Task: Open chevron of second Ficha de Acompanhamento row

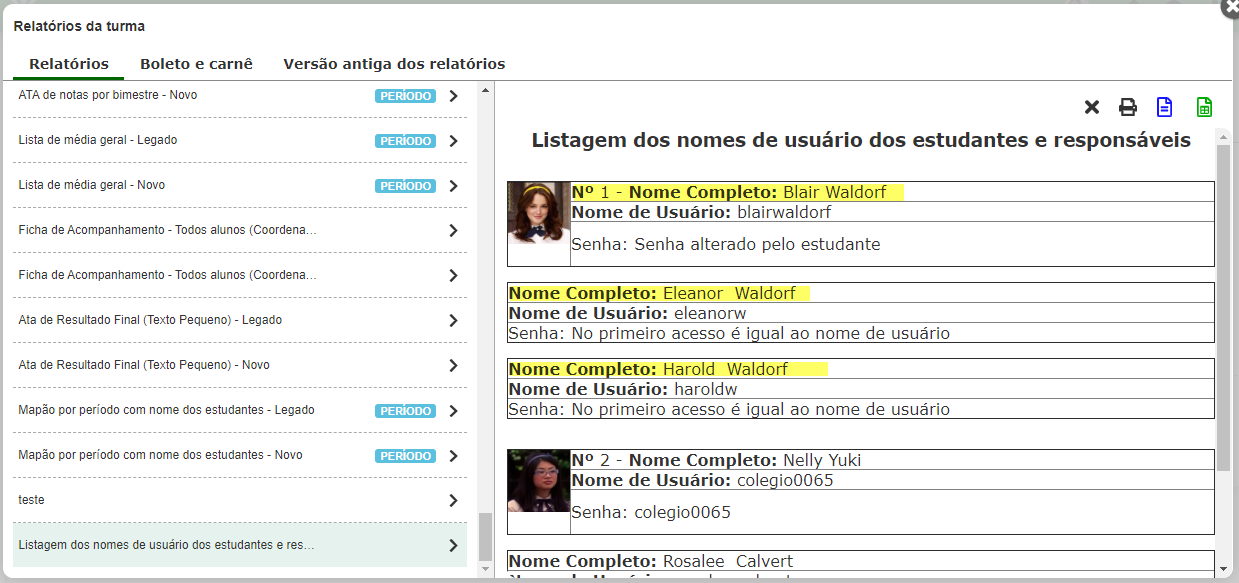Action: [x=453, y=276]
